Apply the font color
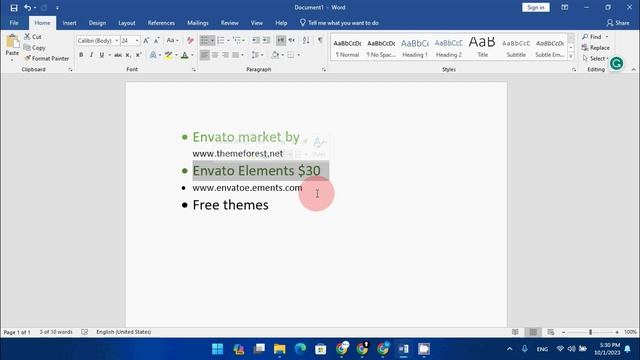This screenshot has height=360, width=640. [184, 55]
